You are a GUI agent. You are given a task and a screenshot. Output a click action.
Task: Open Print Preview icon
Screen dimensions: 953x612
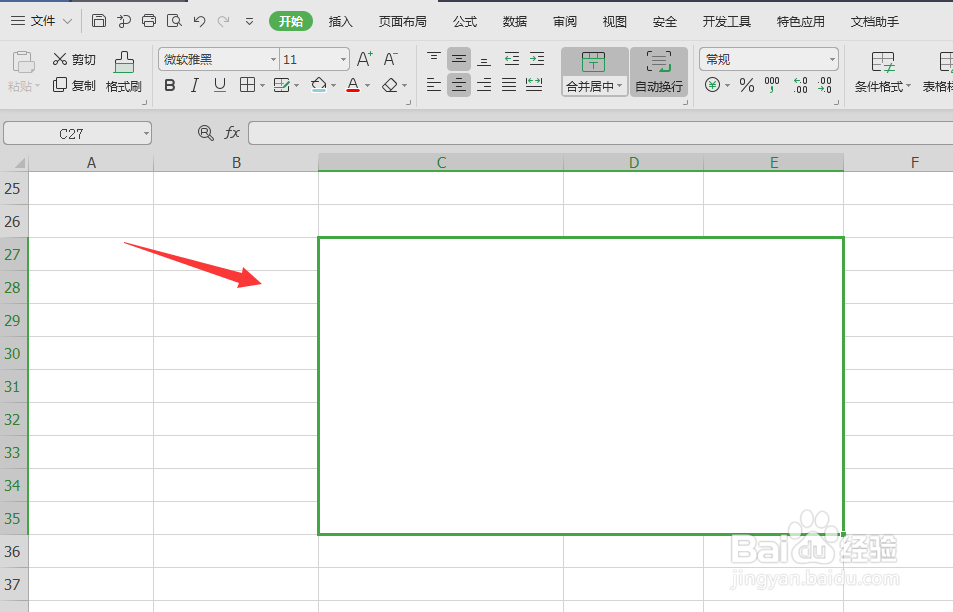[174, 21]
